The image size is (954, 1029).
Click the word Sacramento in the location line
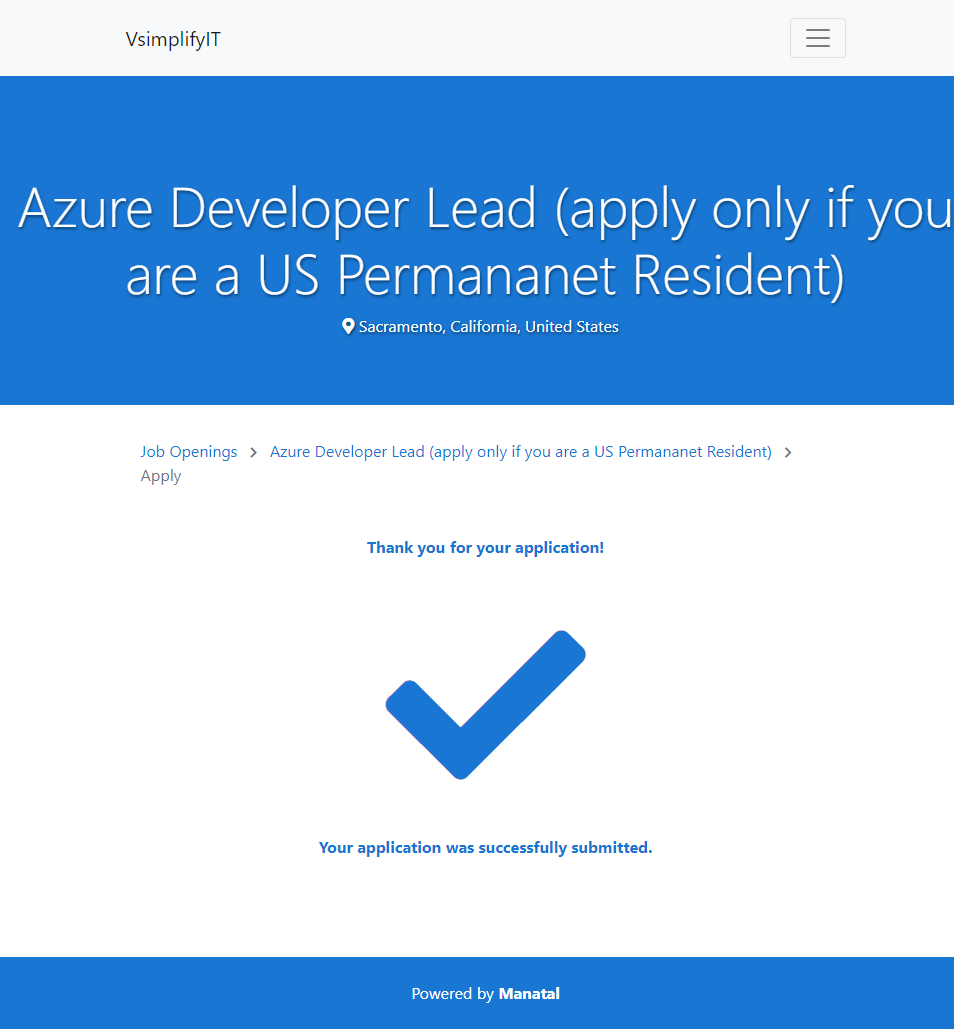click(x=401, y=327)
